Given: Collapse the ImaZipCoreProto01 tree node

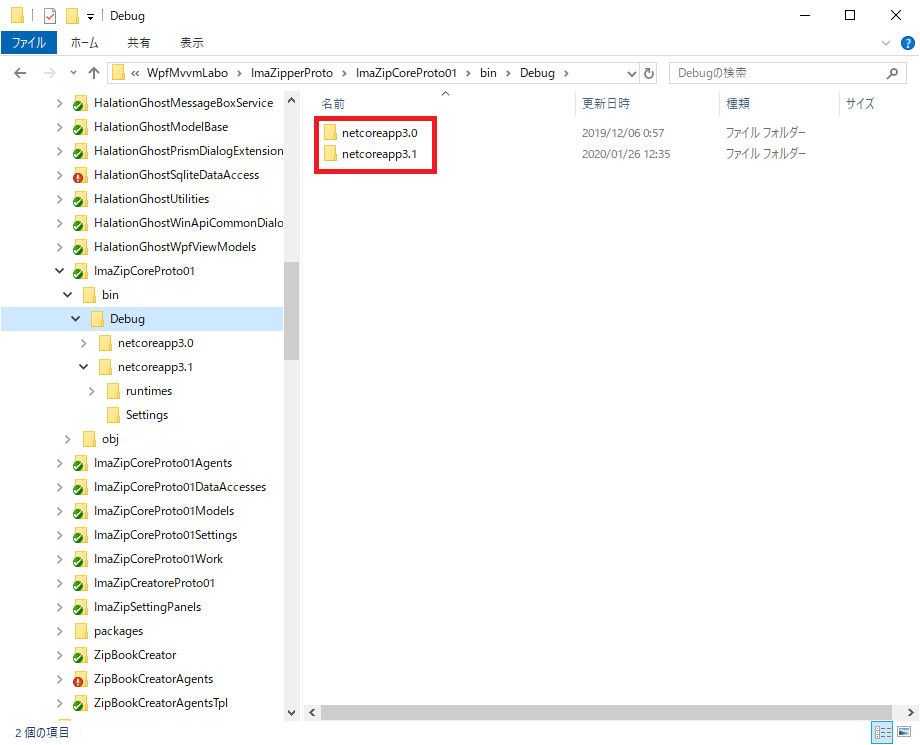Looking at the screenshot, I should tap(59, 271).
